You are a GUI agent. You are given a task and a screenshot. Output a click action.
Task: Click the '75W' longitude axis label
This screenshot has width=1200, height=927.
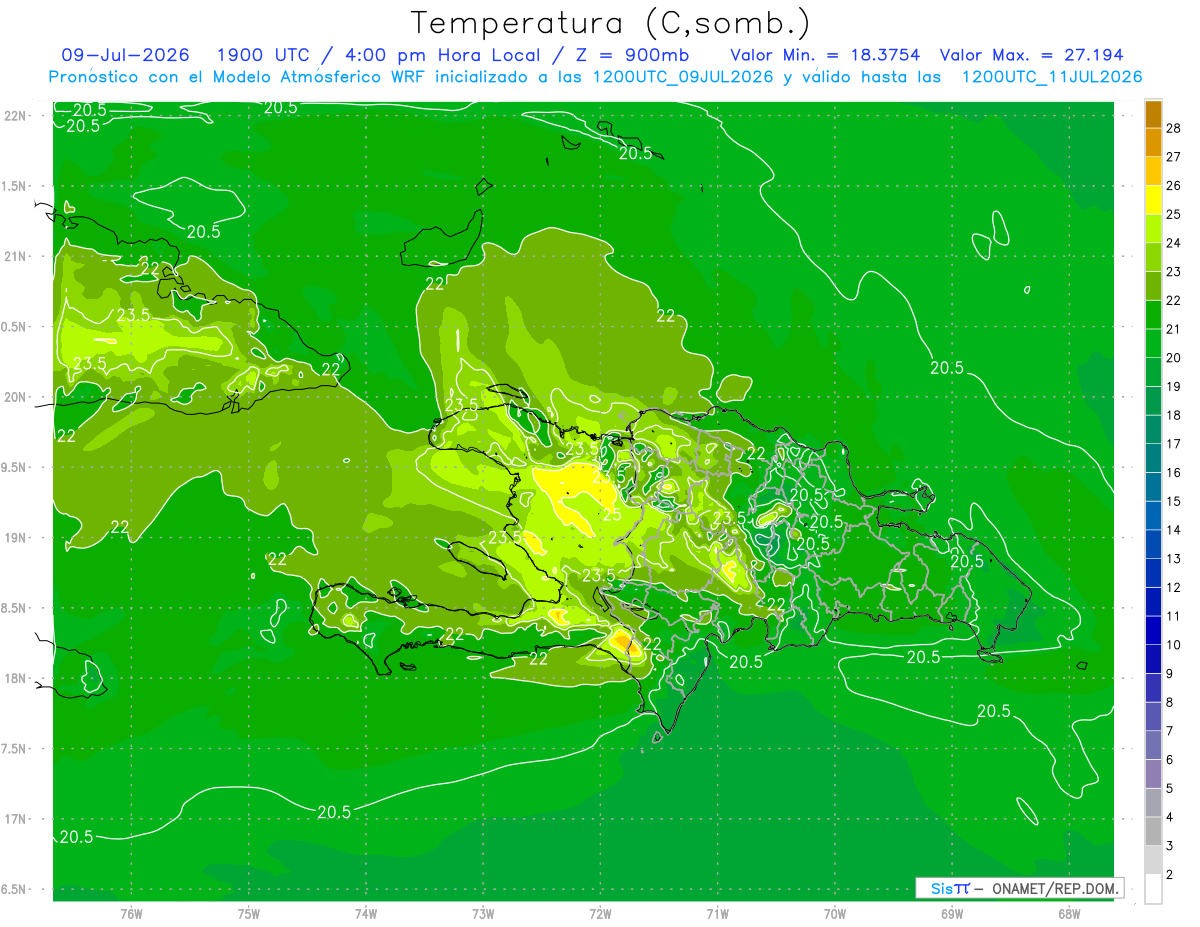[249, 913]
